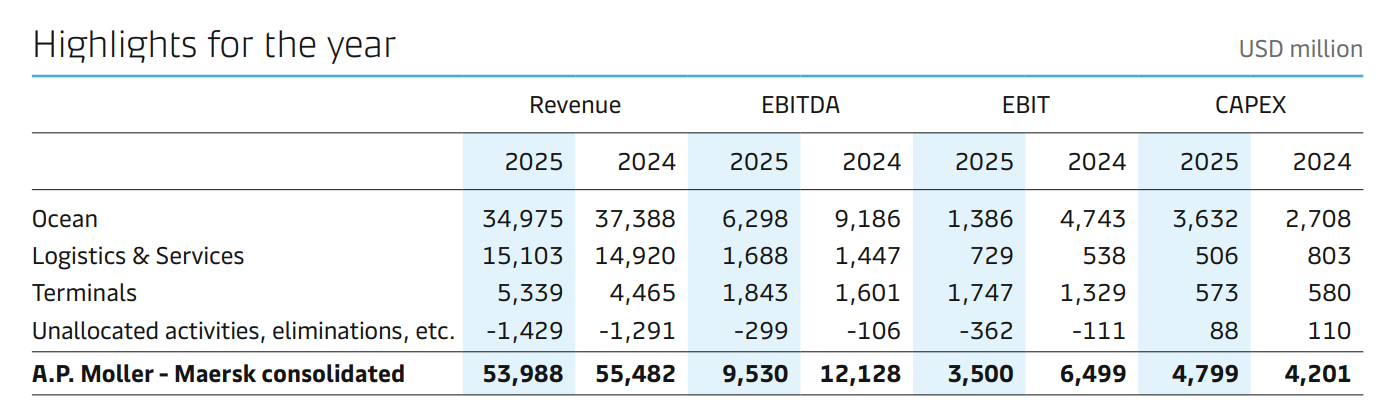Select Terminals revenue value 5,339
The height and width of the screenshot is (419, 1385).
(x=530, y=294)
